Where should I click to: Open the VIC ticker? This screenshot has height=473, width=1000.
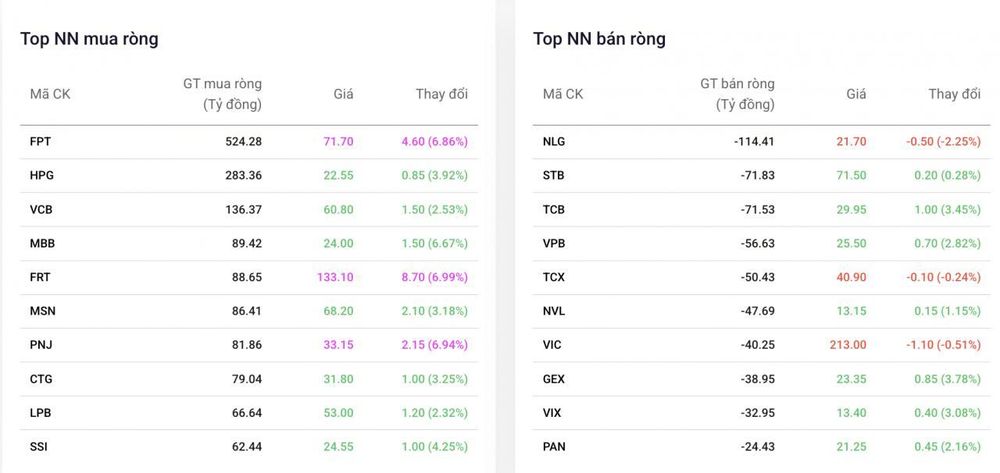[552, 345]
